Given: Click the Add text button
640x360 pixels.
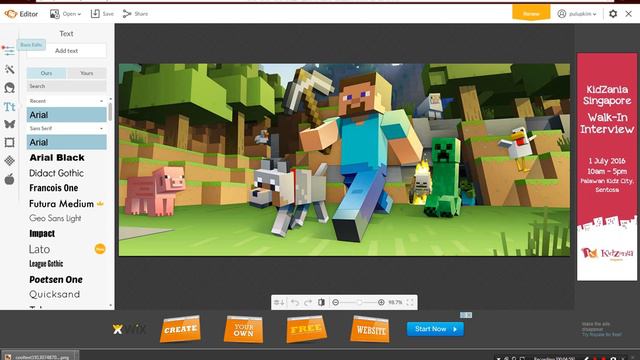Looking at the screenshot, I should [x=67, y=51].
